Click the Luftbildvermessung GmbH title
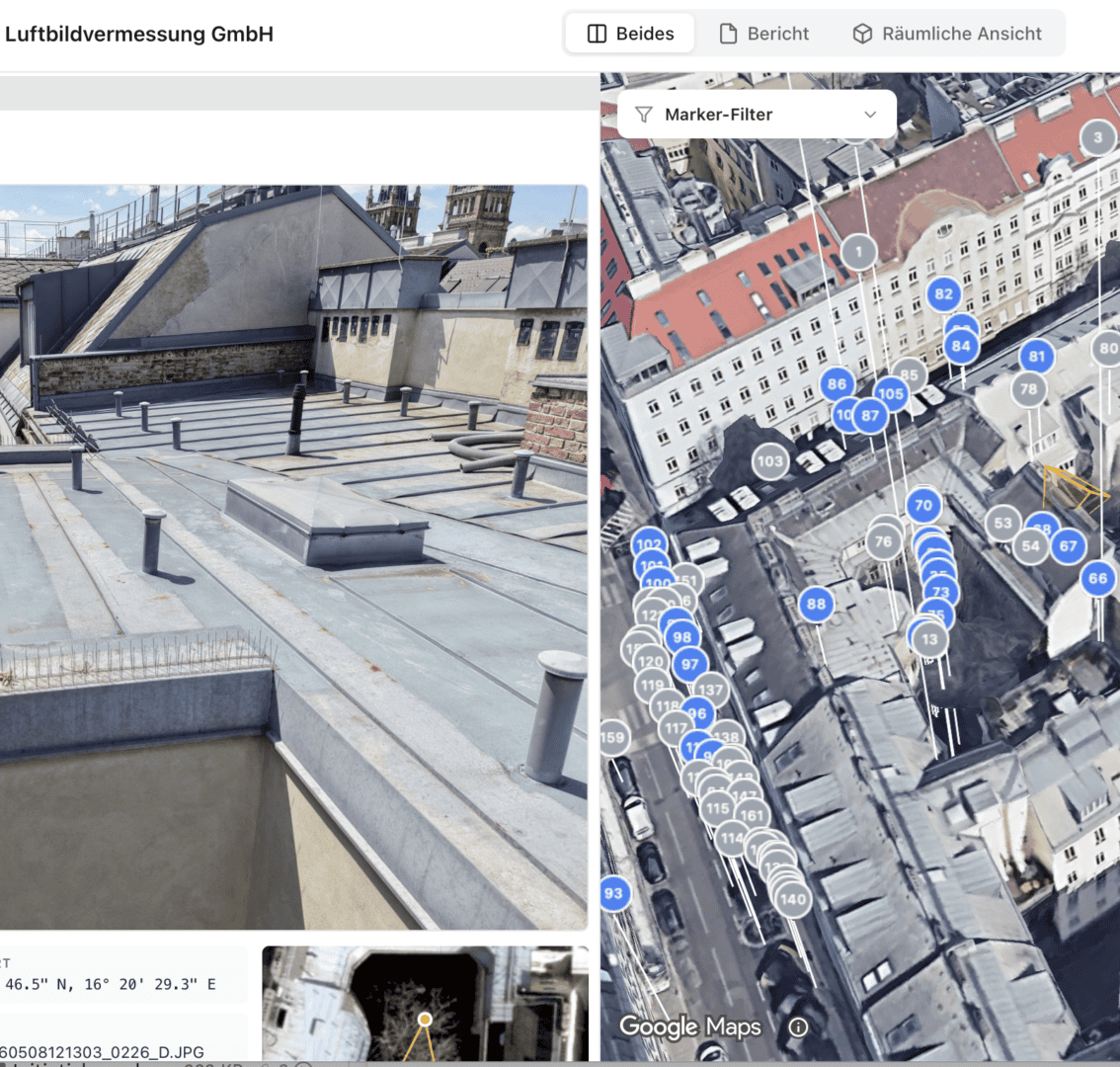 pos(139,34)
